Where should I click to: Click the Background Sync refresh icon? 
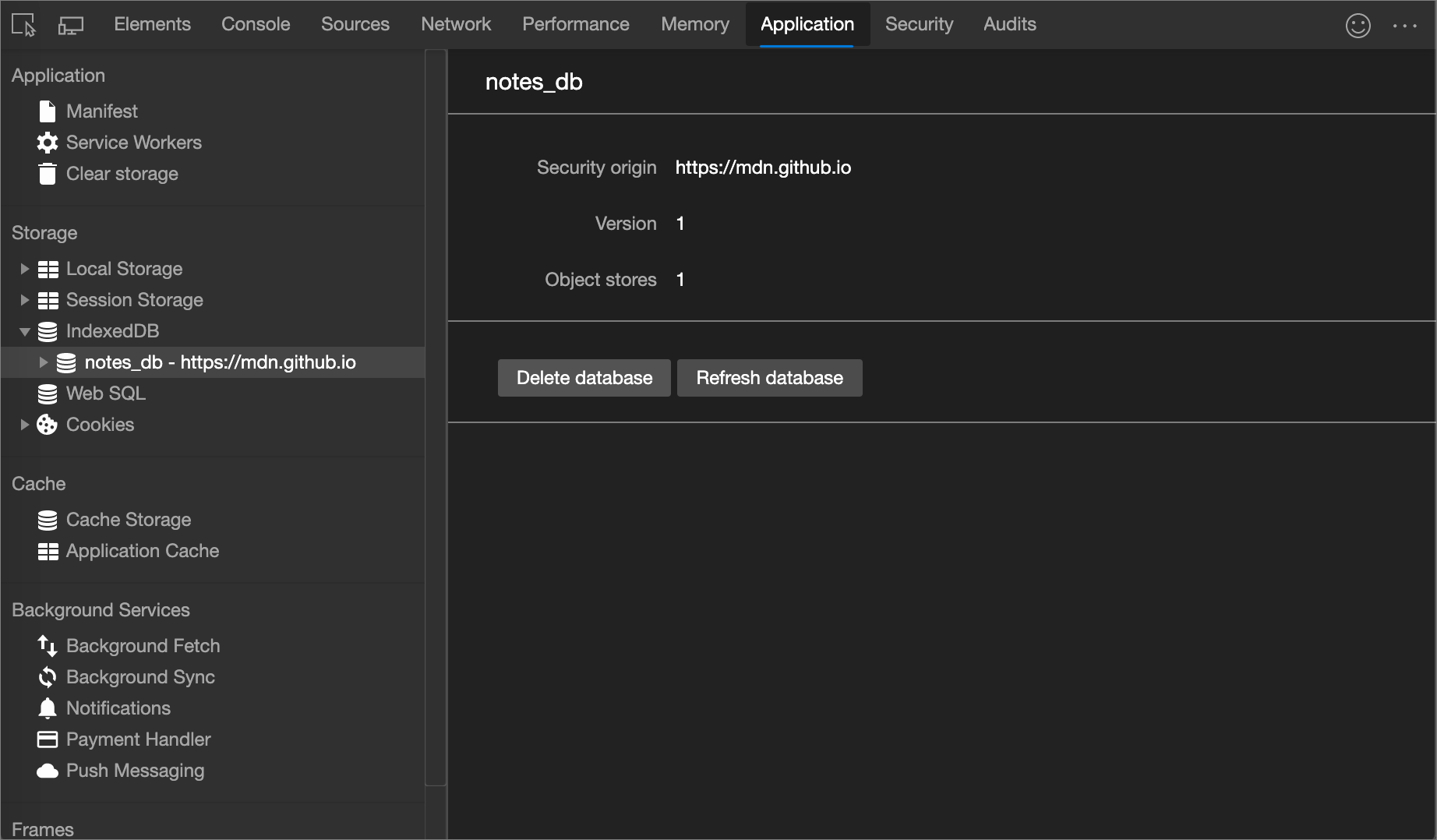[48, 676]
